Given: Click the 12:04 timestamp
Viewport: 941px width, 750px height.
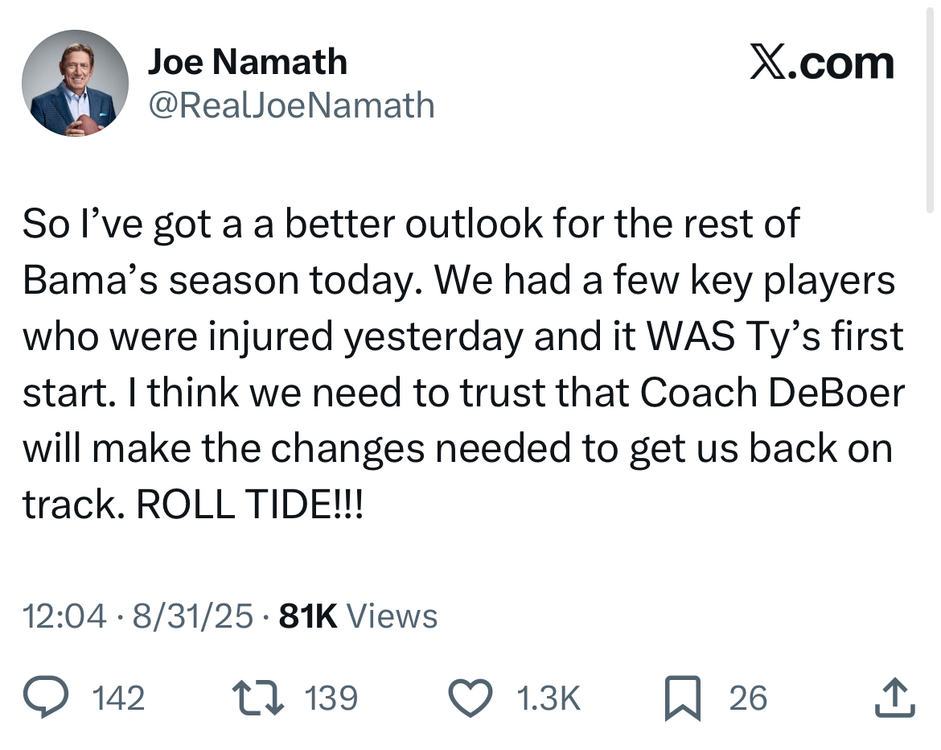Looking at the screenshot, I should pyautogui.click(x=63, y=616).
